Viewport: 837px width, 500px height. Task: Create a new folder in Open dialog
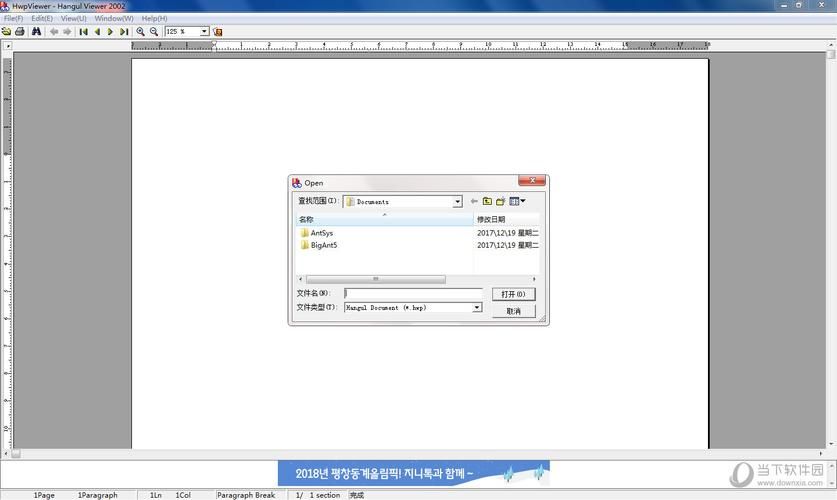500,202
